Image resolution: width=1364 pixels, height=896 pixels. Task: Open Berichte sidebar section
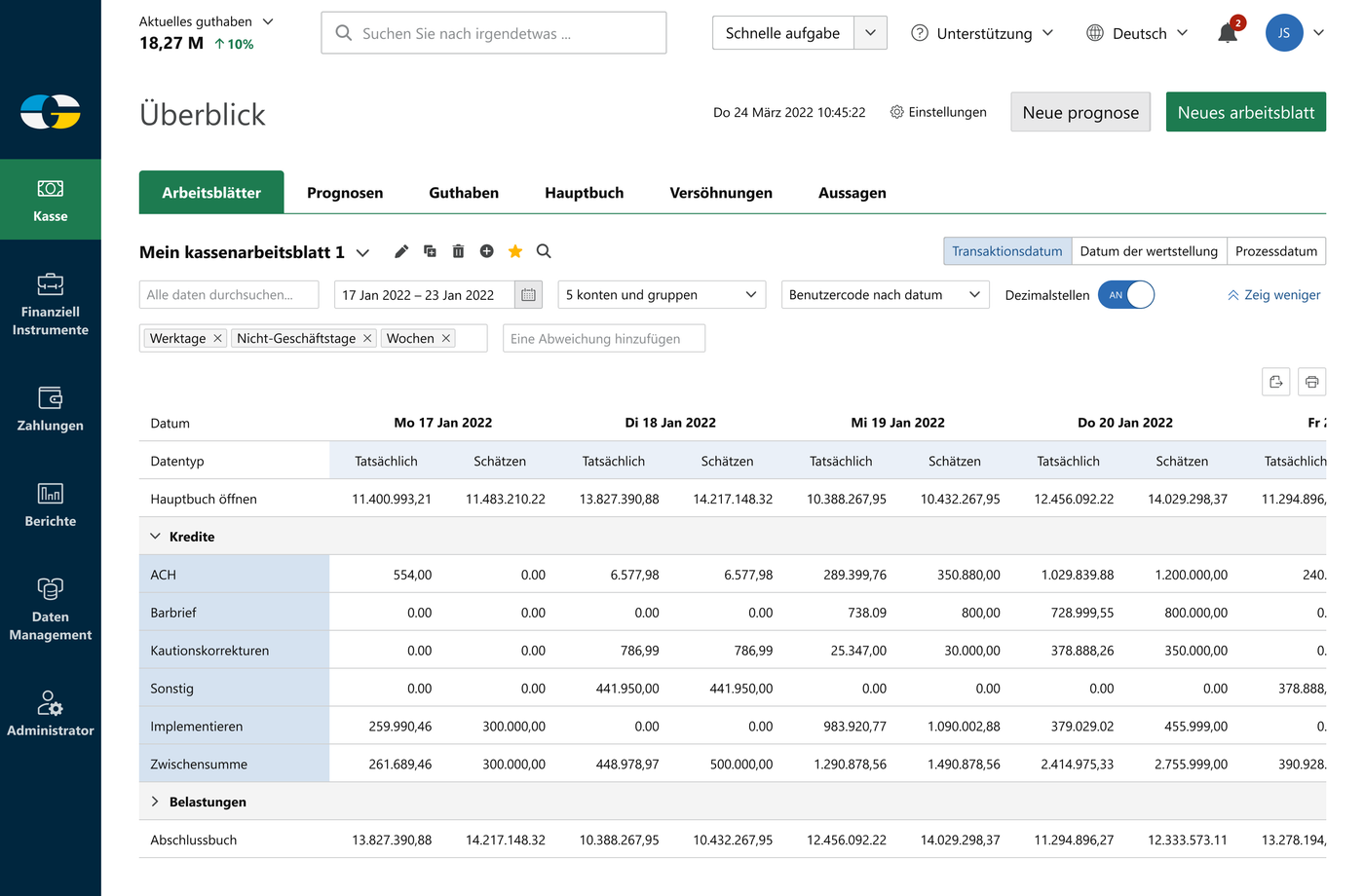coord(51,504)
